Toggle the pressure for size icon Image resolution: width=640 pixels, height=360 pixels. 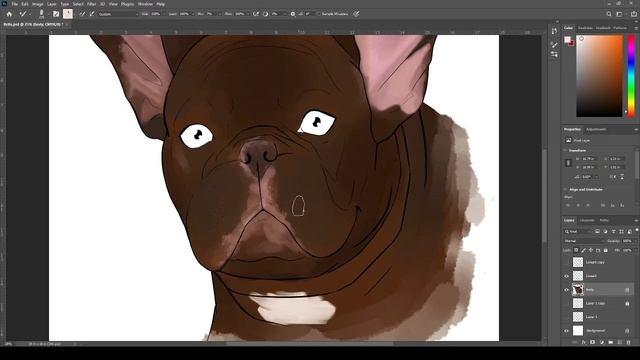[x=356, y=14]
